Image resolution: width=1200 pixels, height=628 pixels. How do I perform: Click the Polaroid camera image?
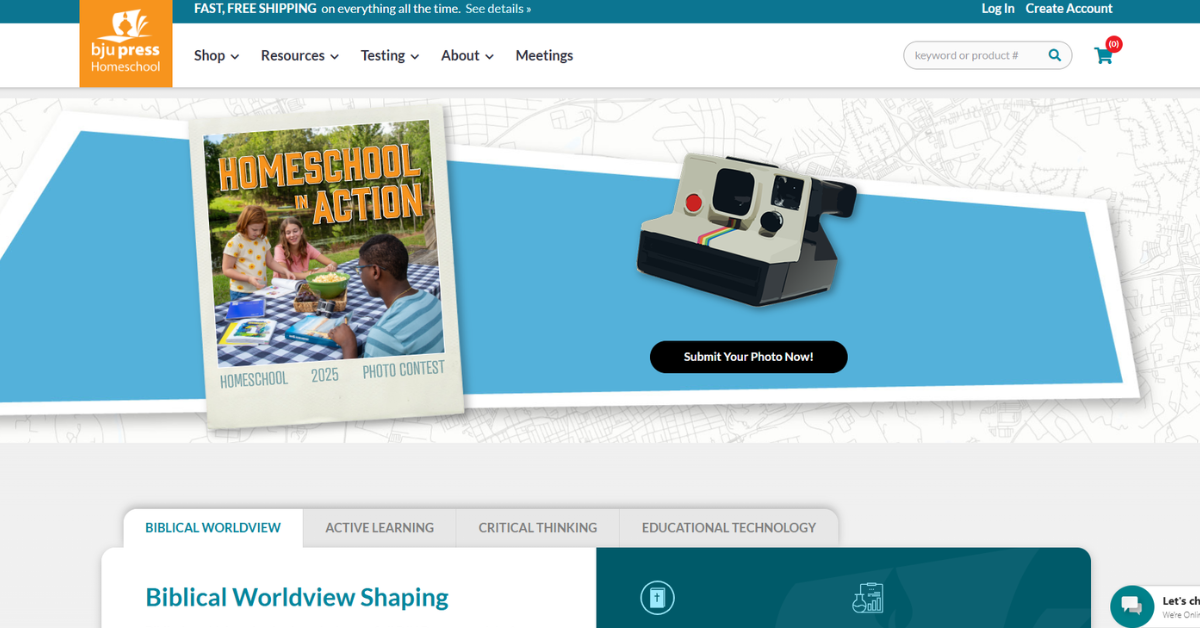point(746,228)
